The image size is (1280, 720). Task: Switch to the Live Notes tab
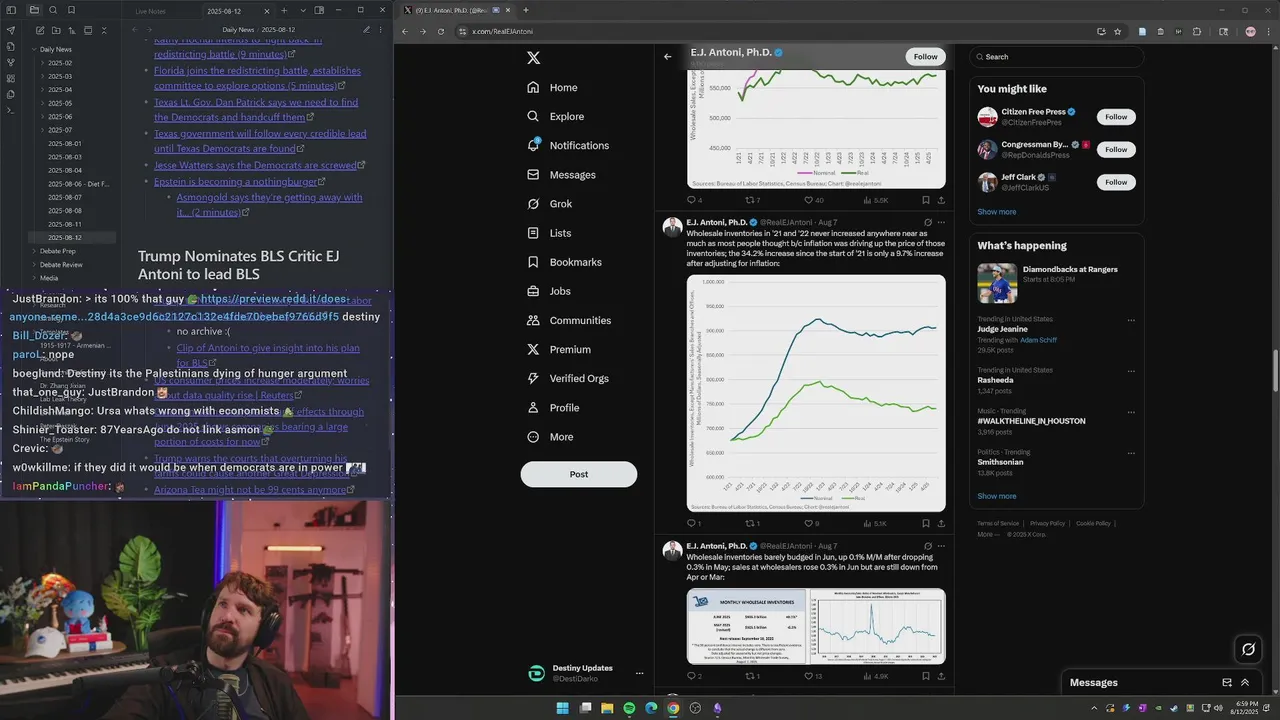(150, 11)
